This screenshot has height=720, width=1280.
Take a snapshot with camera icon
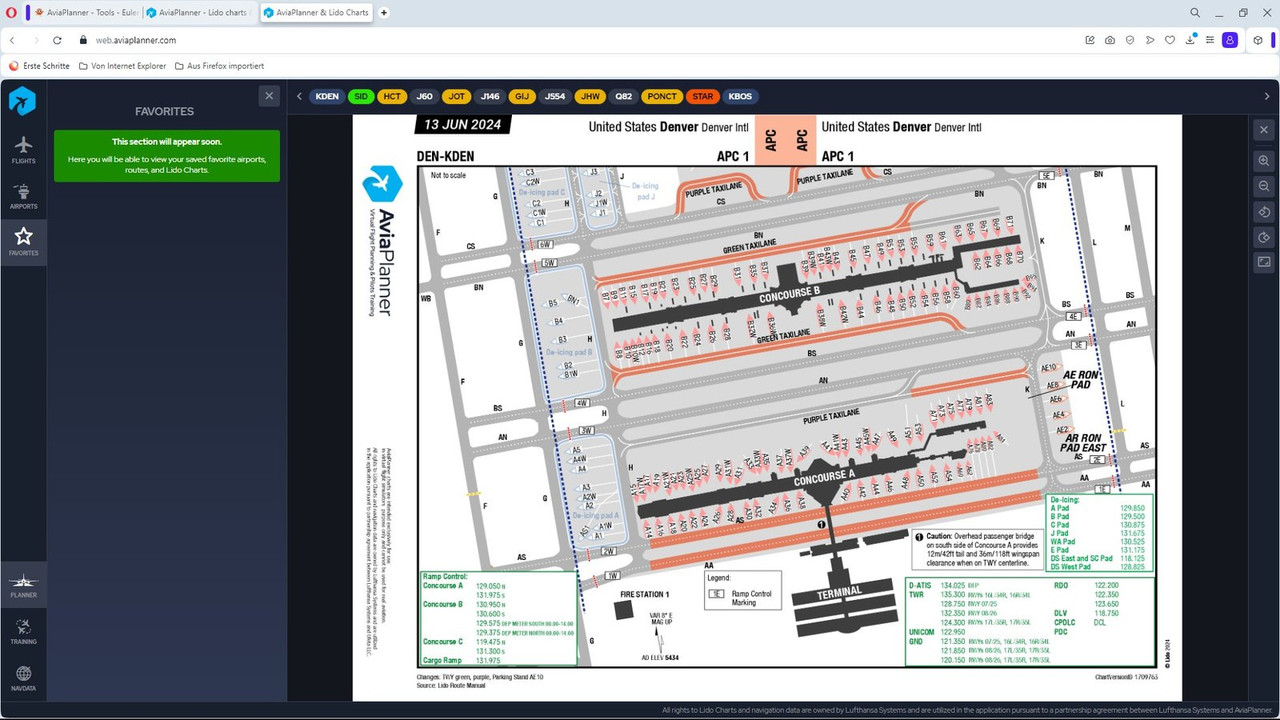[x=1110, y=40]
